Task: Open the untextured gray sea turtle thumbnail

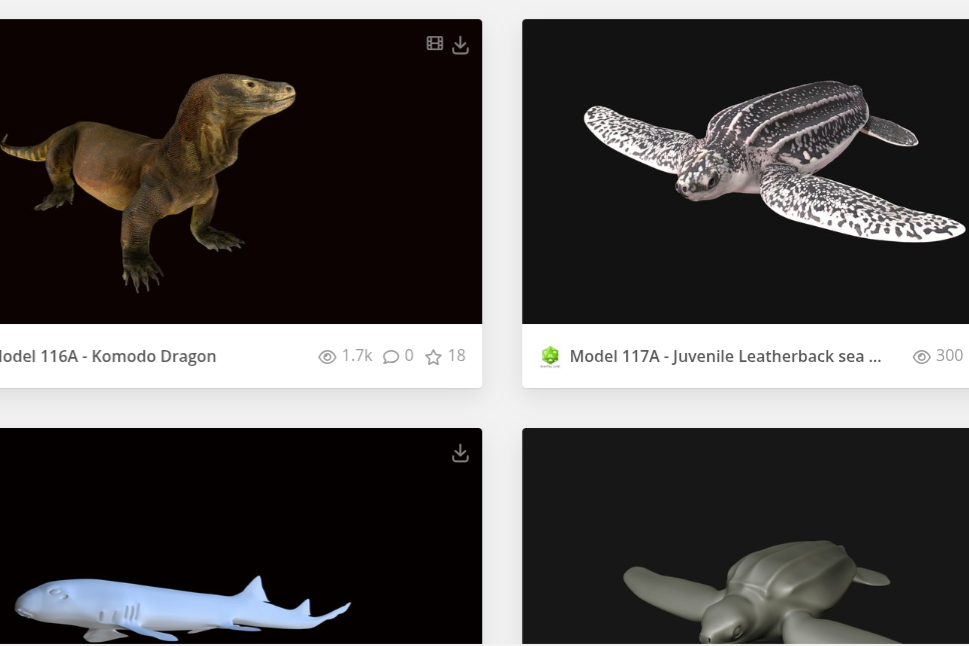Action: pyautogui.click(x=745, y=536)
